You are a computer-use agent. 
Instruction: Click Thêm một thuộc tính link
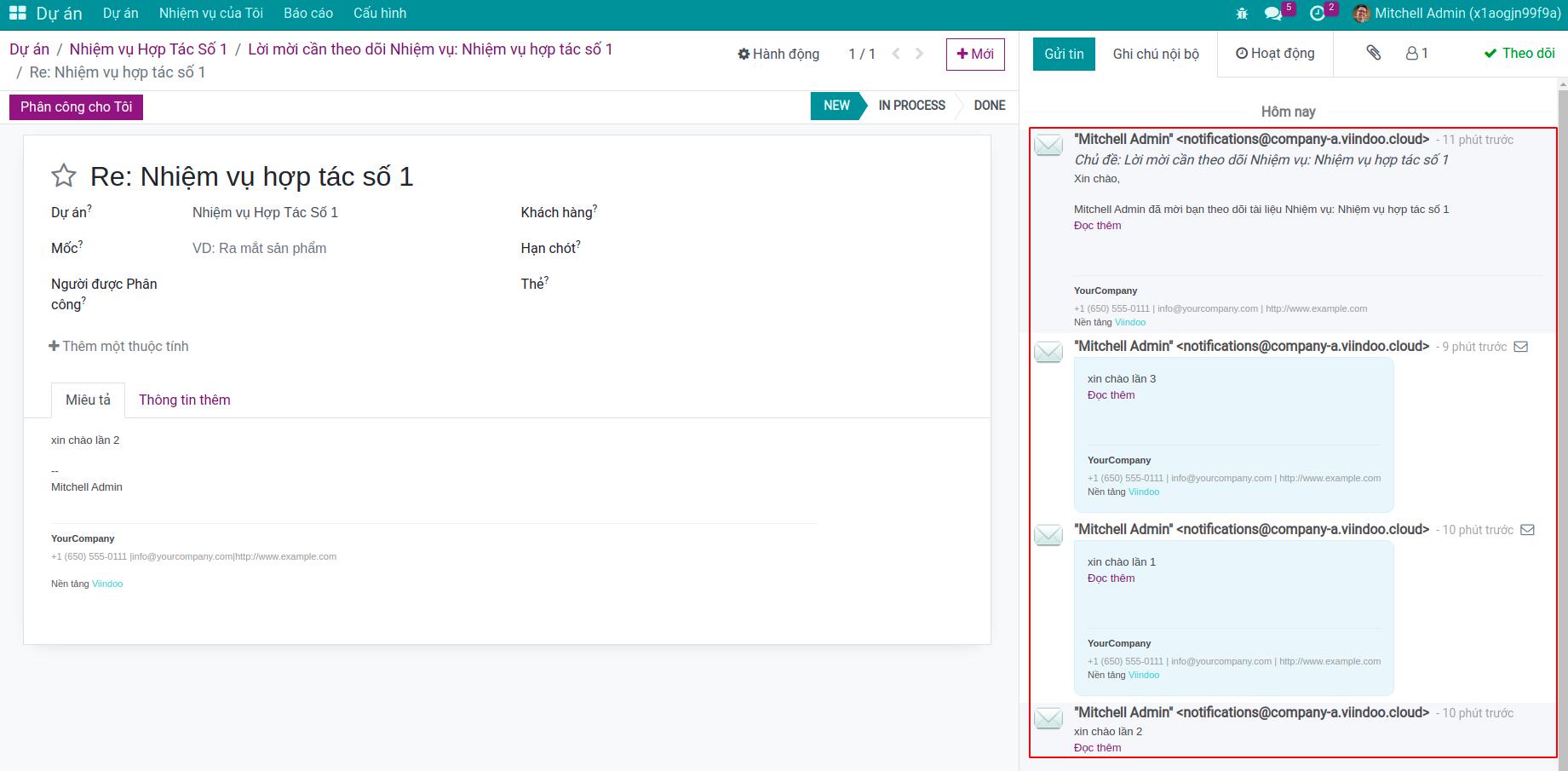tap(118, 347)
